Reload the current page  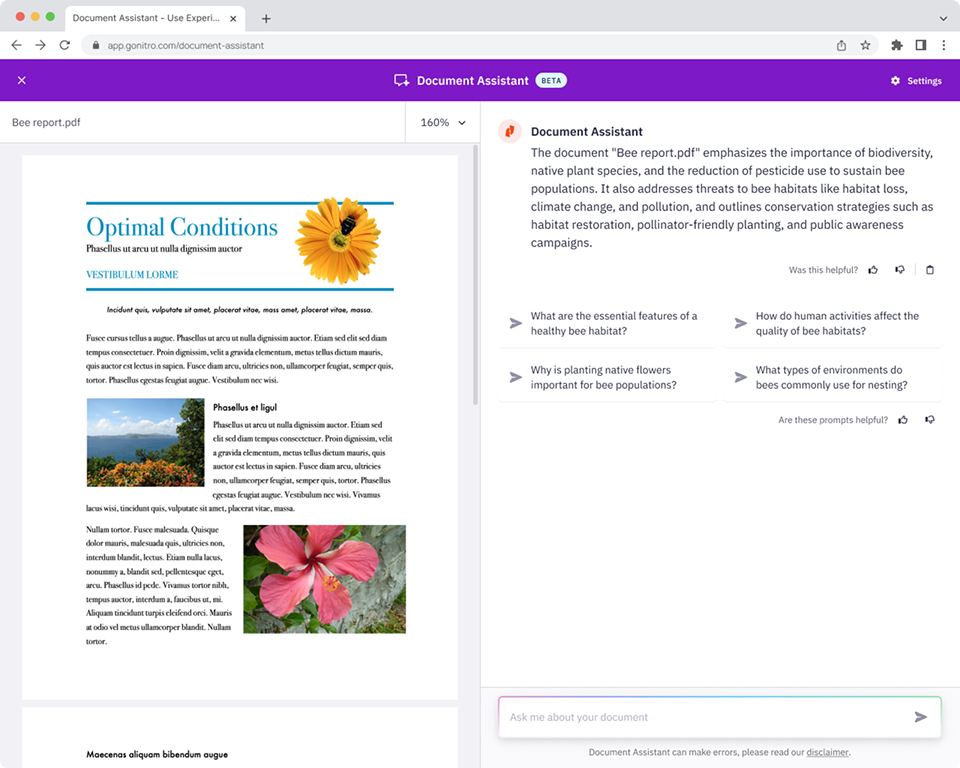click(x=65, y=45)
